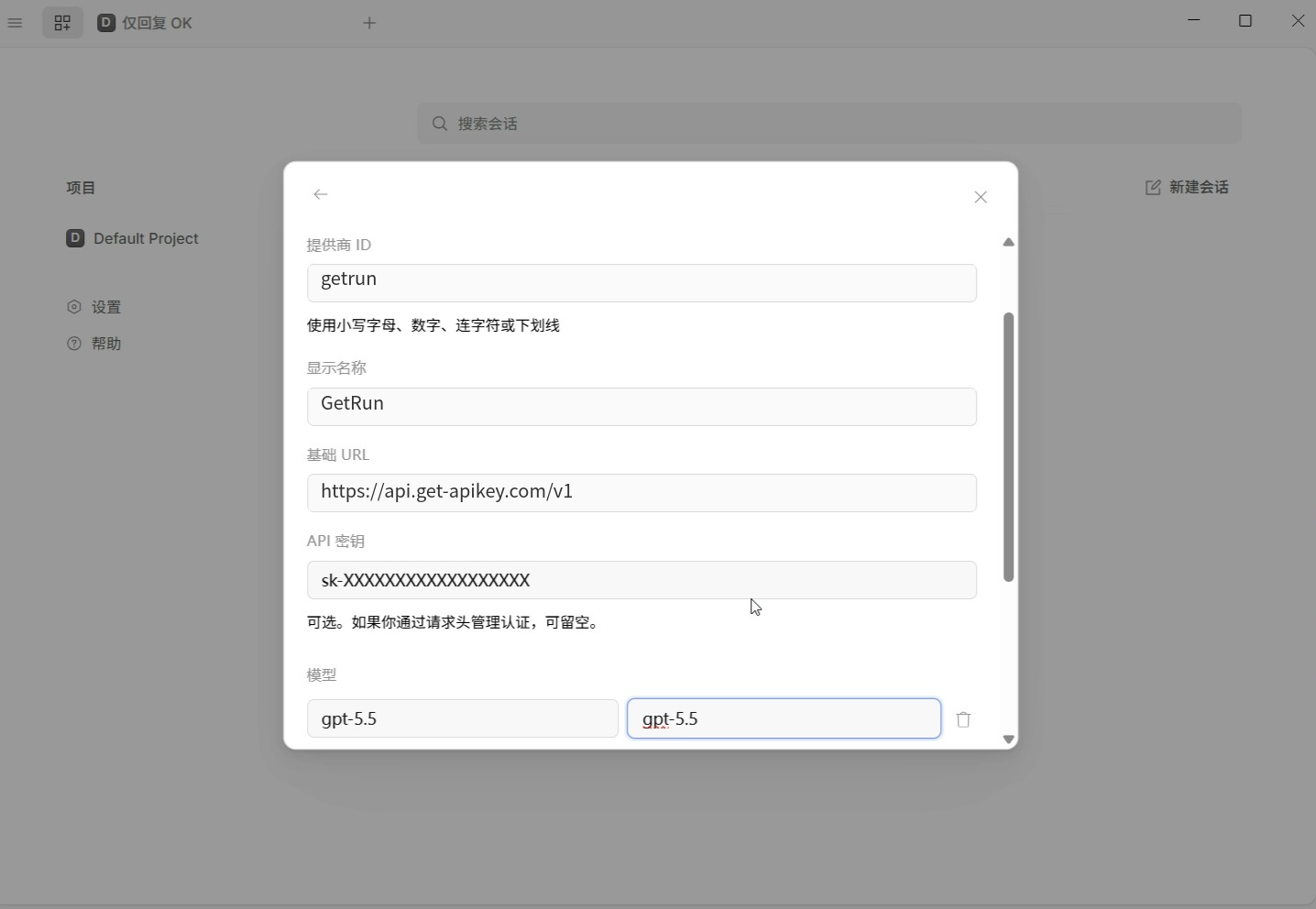Image resolution: width=1316 pixels, height=909 pixels.
Task: Click the dialog scrollbar down arrow
Action: [1008, 739]
